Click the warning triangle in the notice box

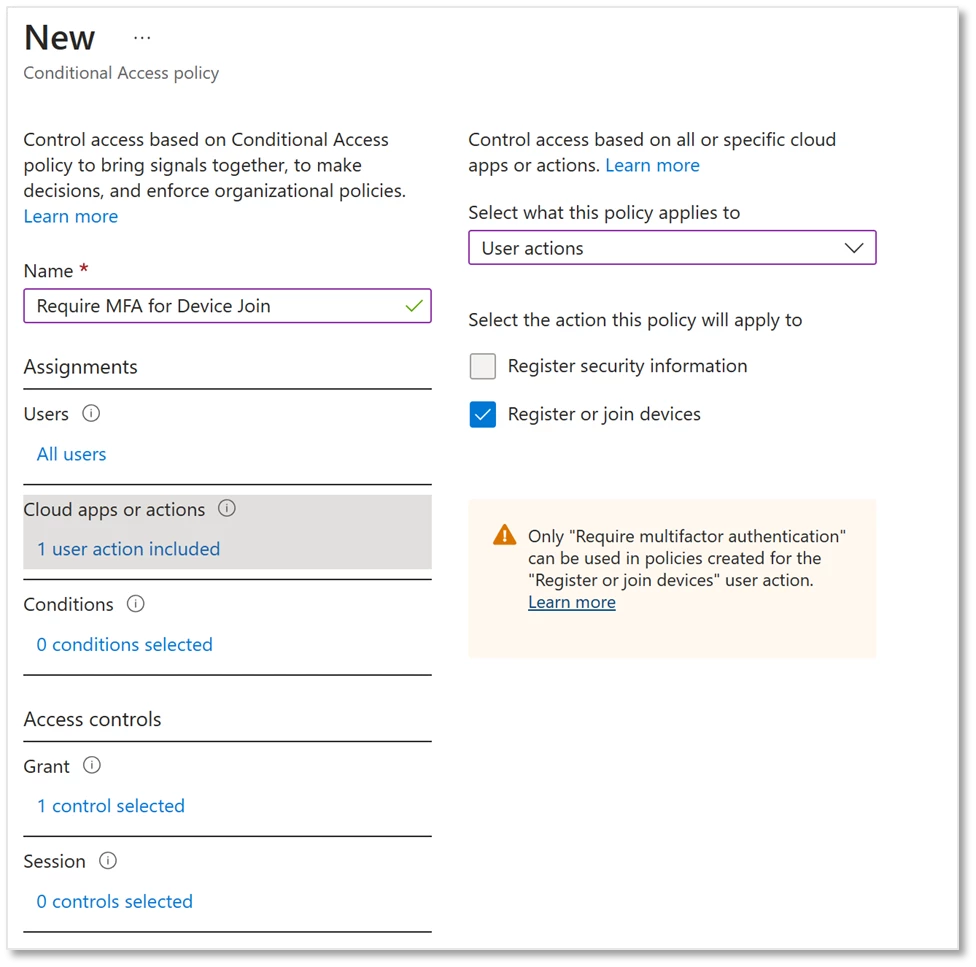[505, 534]
